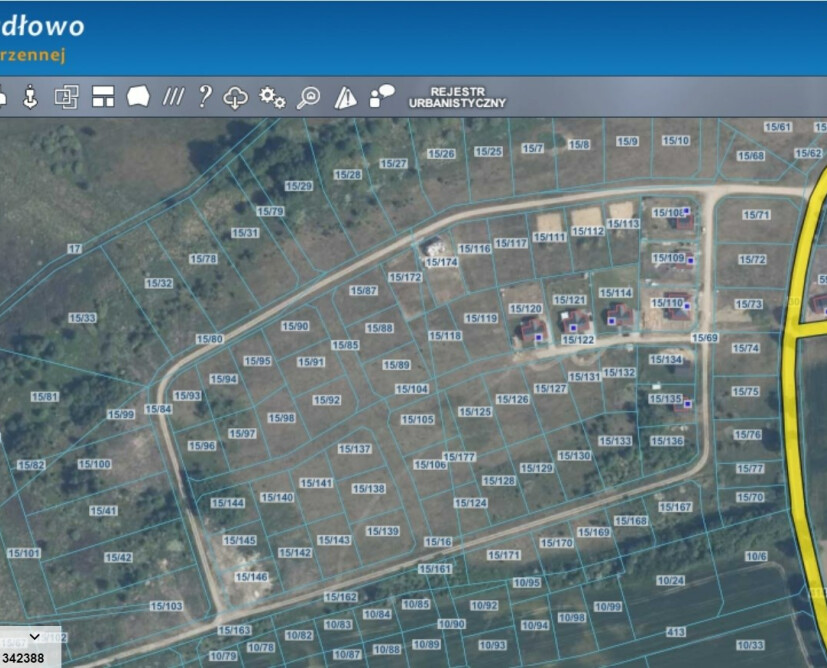Click parcel label 15/171
The image size is (827, 668).
(504, 555)
